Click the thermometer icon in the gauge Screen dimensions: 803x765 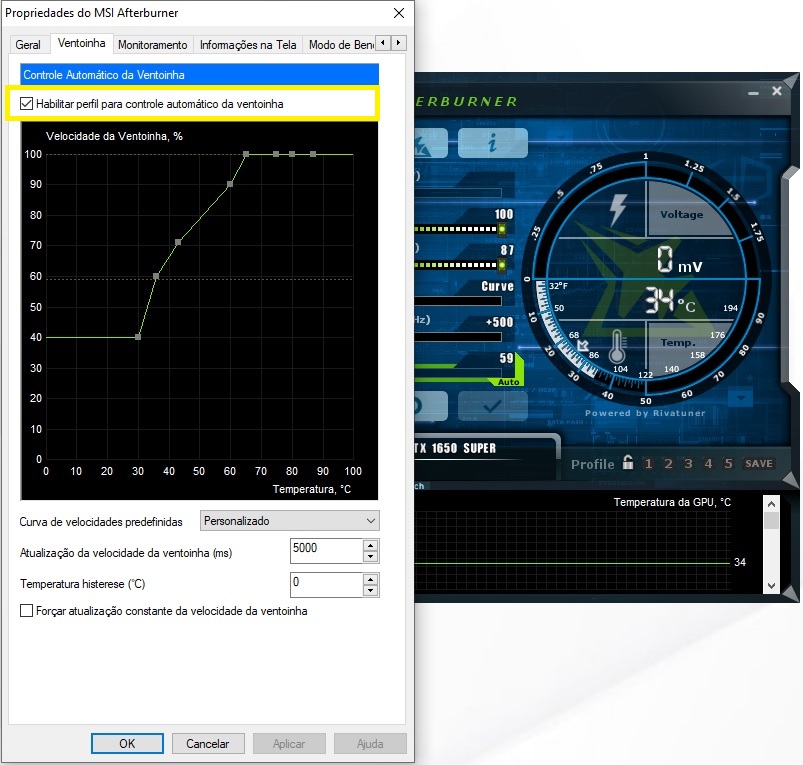[617, 346]
